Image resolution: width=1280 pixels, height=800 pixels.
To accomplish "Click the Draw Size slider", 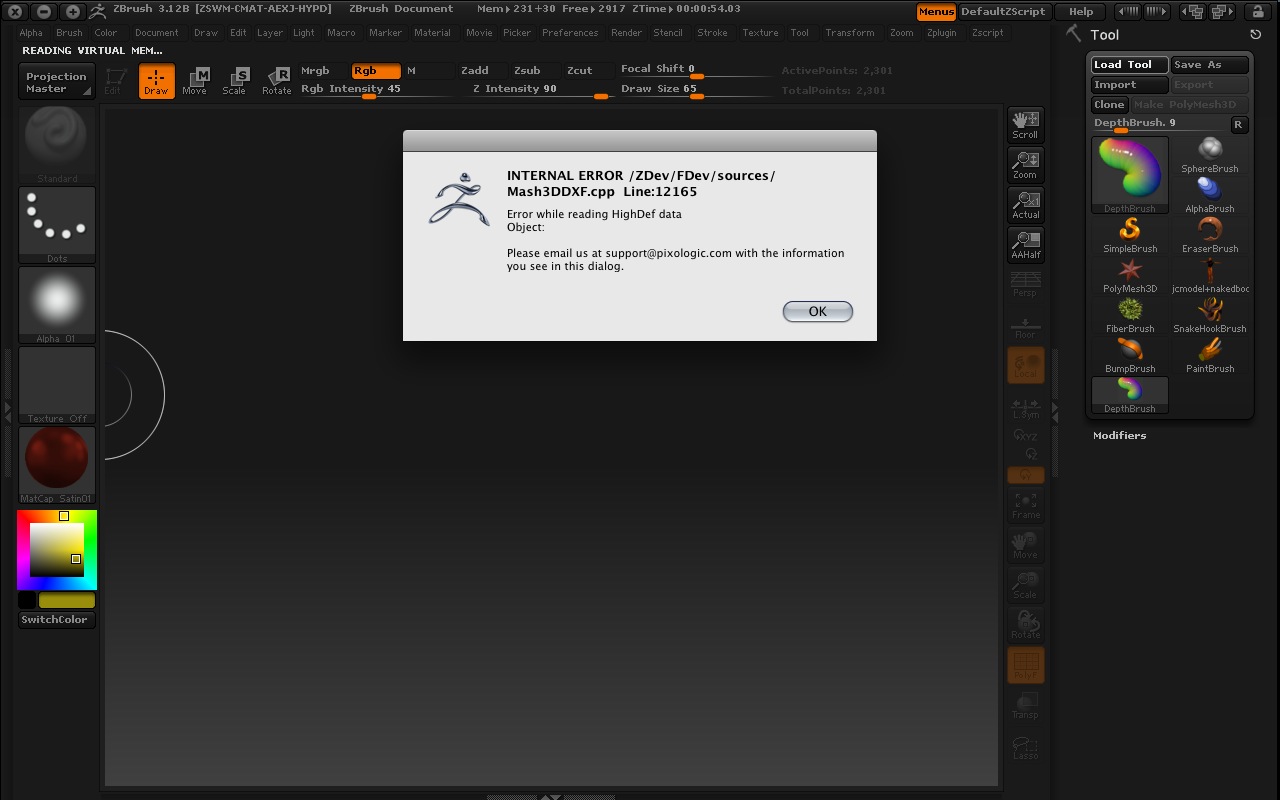I will coord(695,89).
